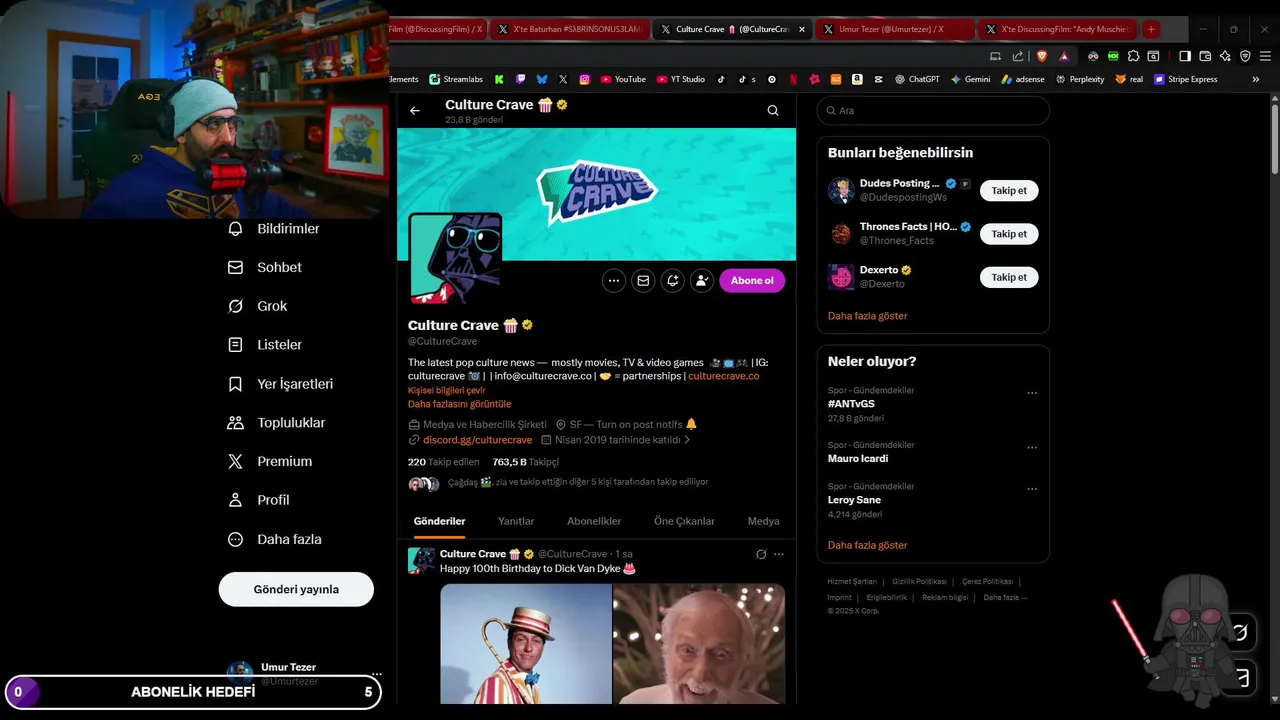Open Listeler in the sidebar
This screenshot has width=1280, height=720.
pyautogui.click(x=265, y=345)
